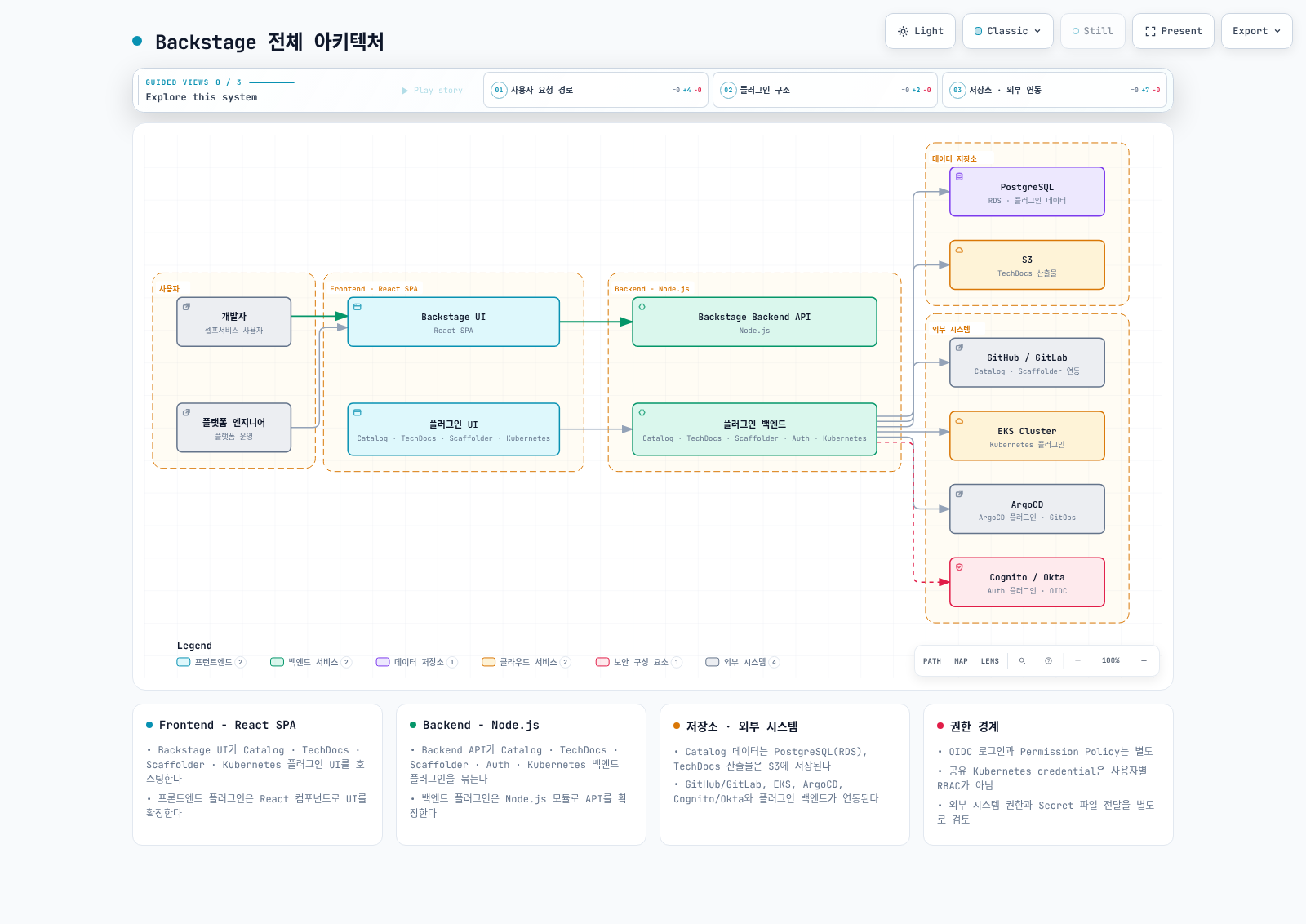Expand the Export dropdown menu
The width and height of the screenshot is (1306, 924).
pyautogui.click(x=1257, y=31)
